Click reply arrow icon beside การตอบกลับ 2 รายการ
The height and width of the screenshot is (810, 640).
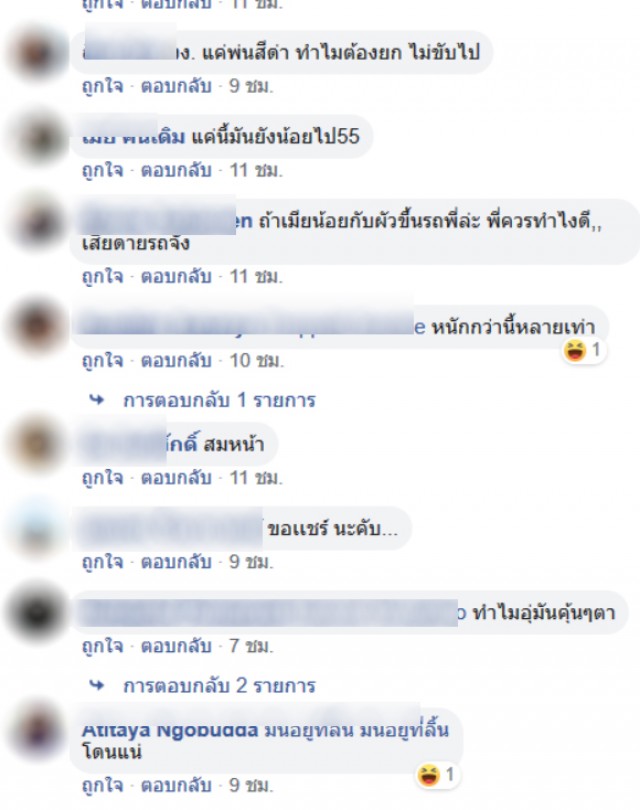97,686
